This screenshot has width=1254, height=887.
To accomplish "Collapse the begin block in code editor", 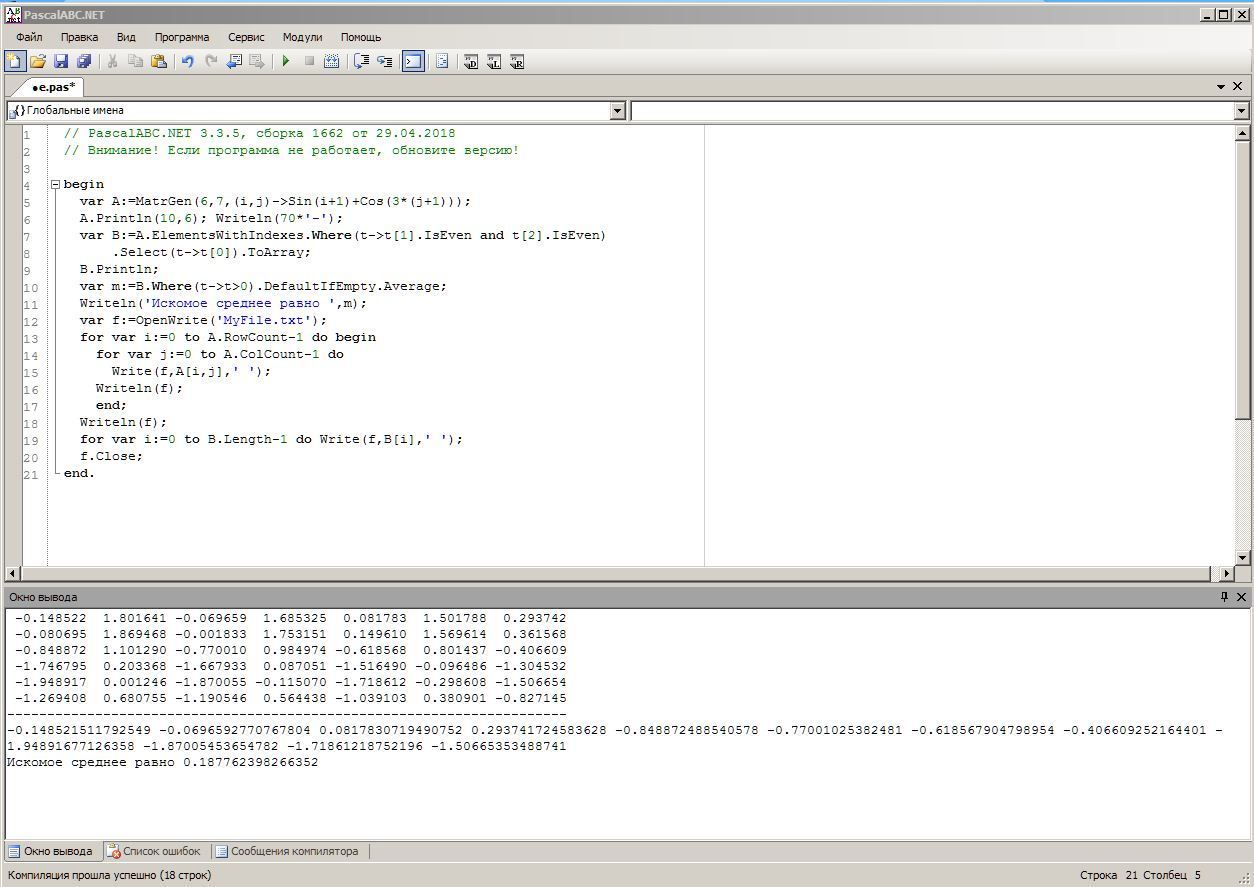I will pos(55,185).
